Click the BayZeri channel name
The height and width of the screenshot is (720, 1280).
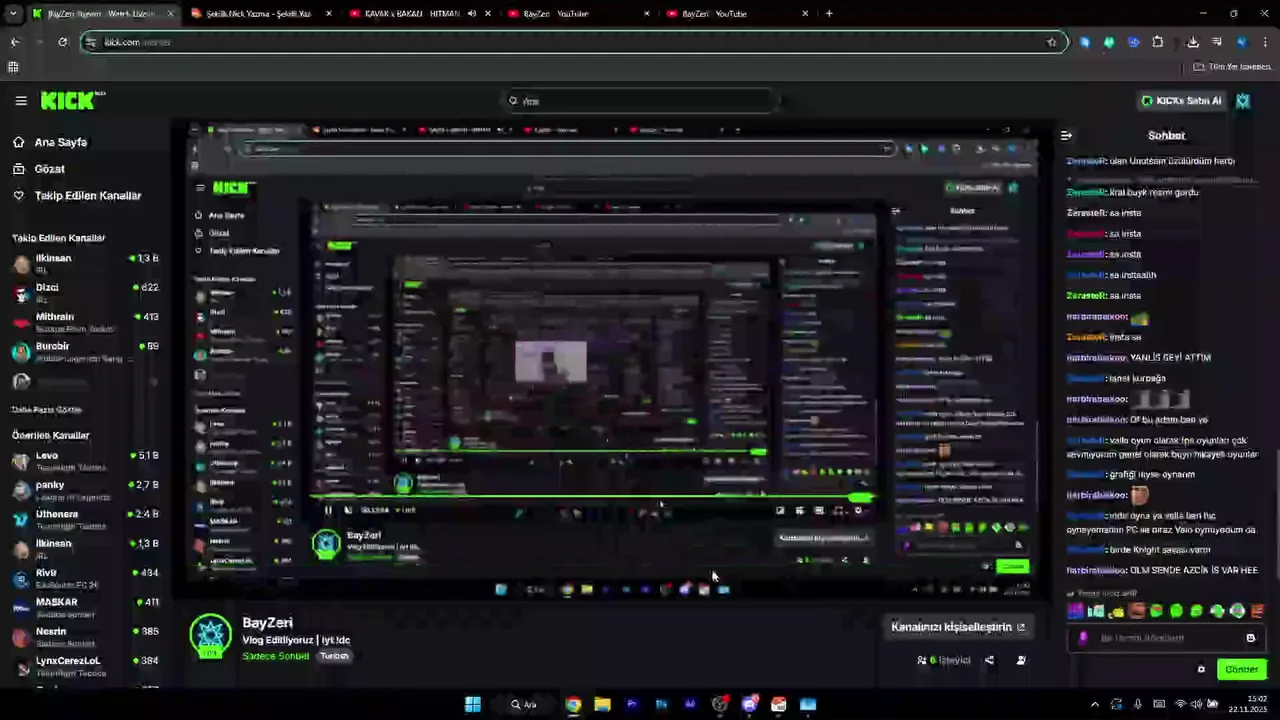pos(267,623)
